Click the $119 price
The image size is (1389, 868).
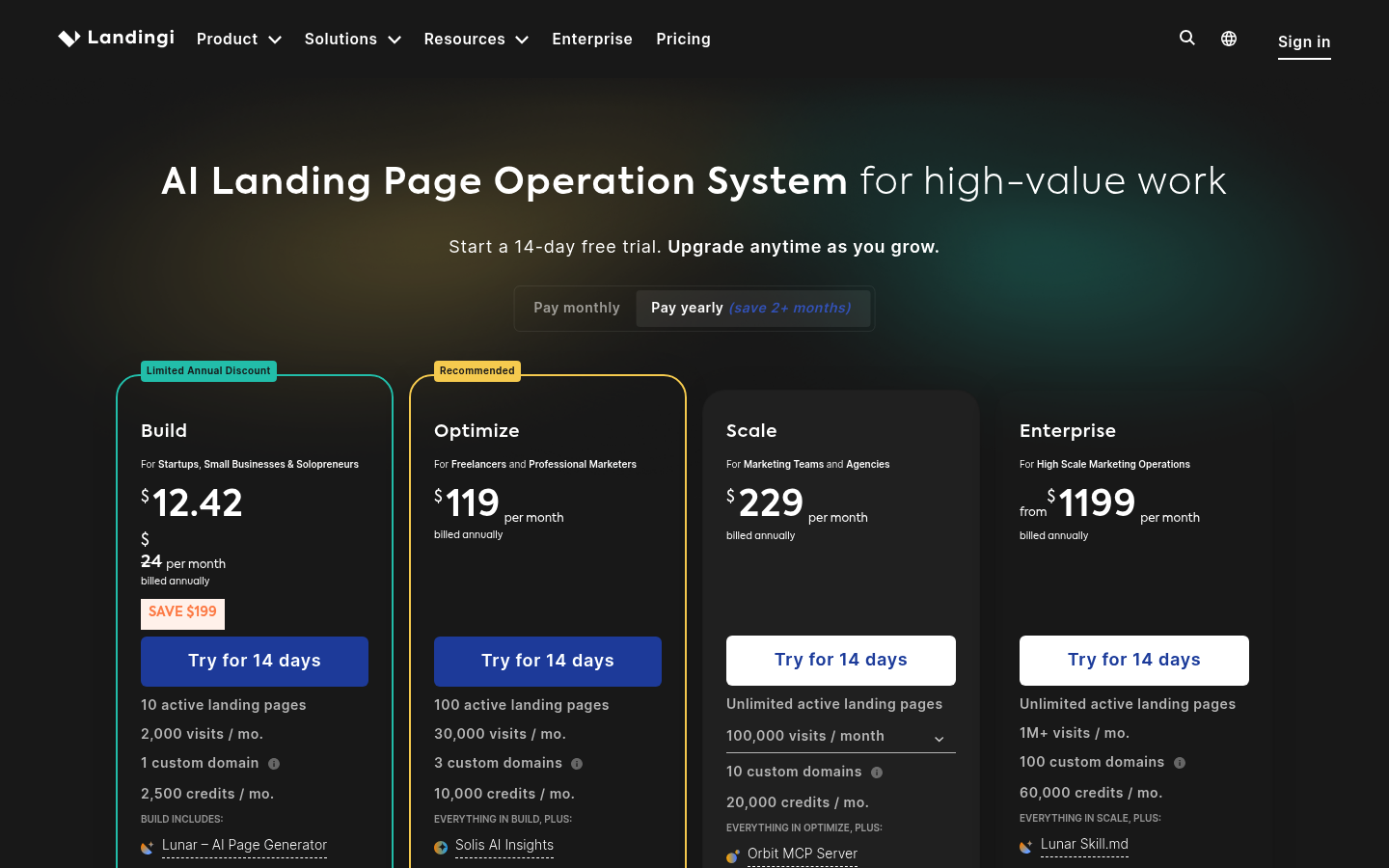pos(467,502)
